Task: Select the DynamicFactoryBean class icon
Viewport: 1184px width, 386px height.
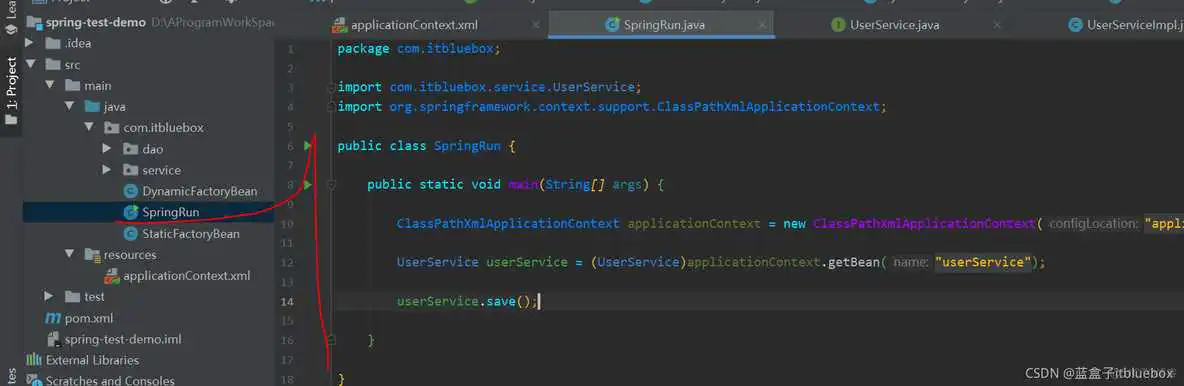Action: coord(130,191)
